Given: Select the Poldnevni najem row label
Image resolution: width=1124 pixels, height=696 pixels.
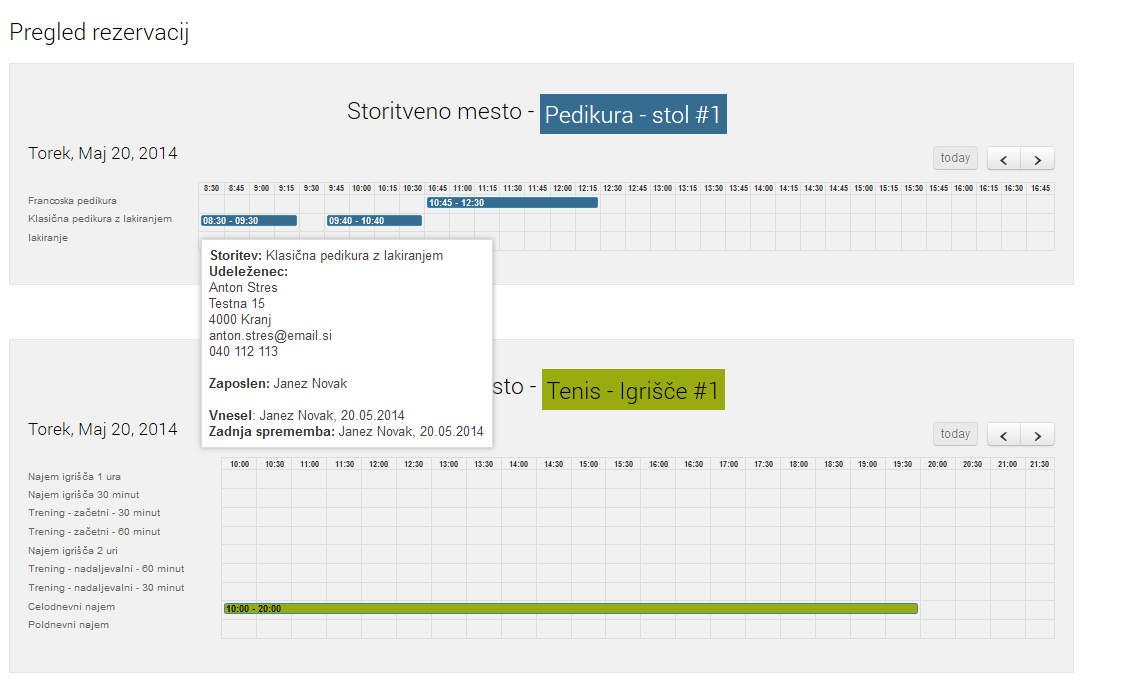Looking at the screenshot, I should coord(68,625).
